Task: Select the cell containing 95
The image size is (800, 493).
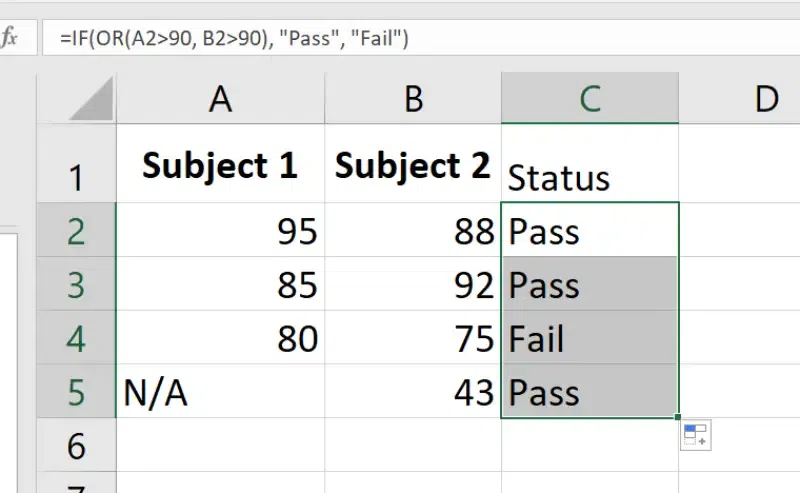Action: [220, 231]
